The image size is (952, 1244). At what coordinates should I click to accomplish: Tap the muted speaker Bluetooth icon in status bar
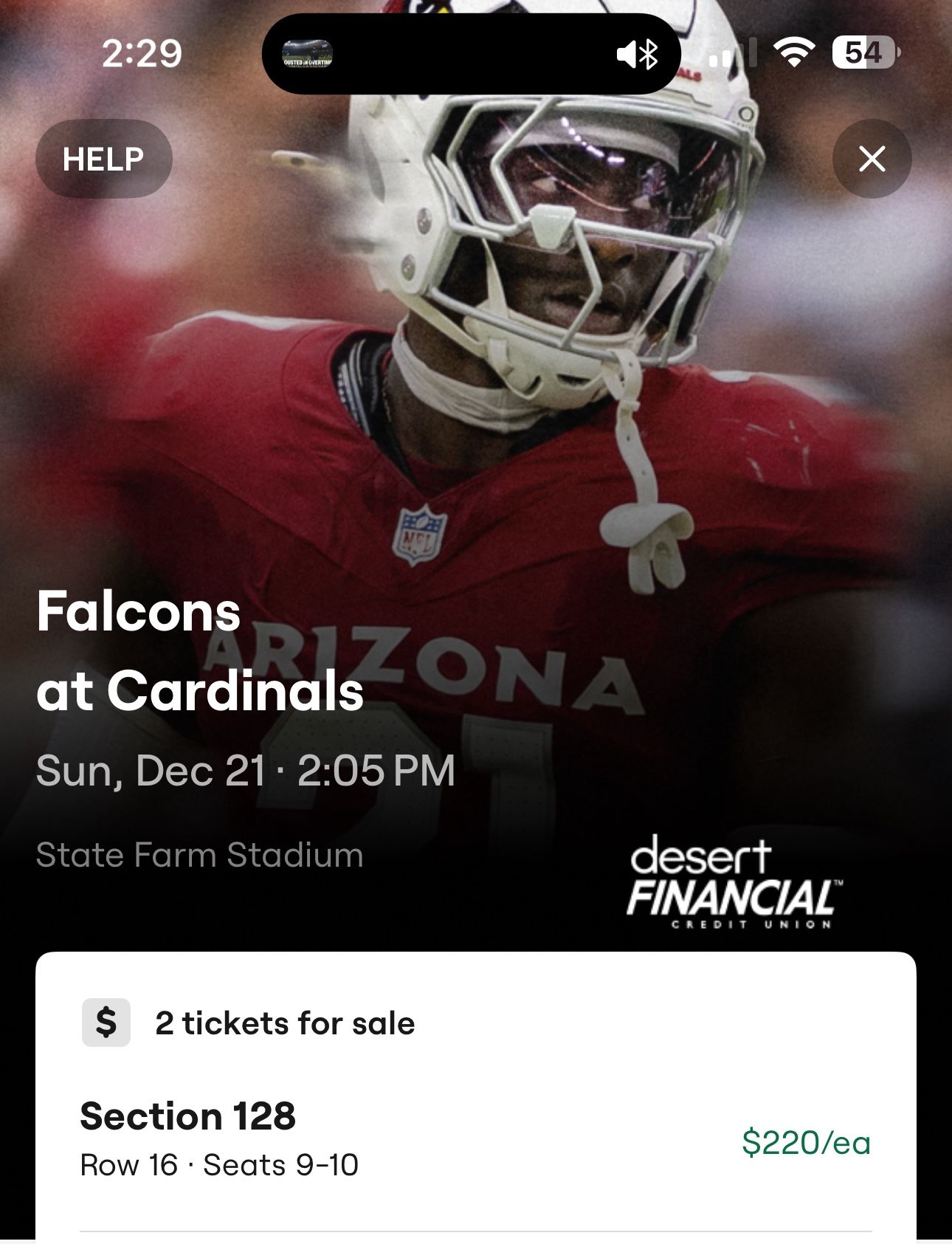(x=636, y=55)
